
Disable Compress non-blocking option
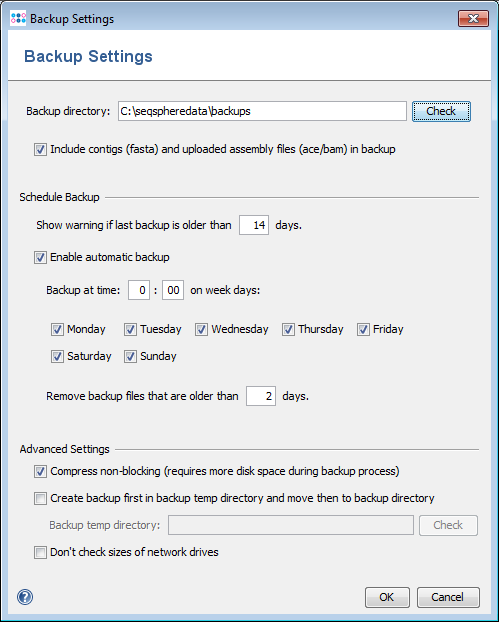click(x=40, y=471)
